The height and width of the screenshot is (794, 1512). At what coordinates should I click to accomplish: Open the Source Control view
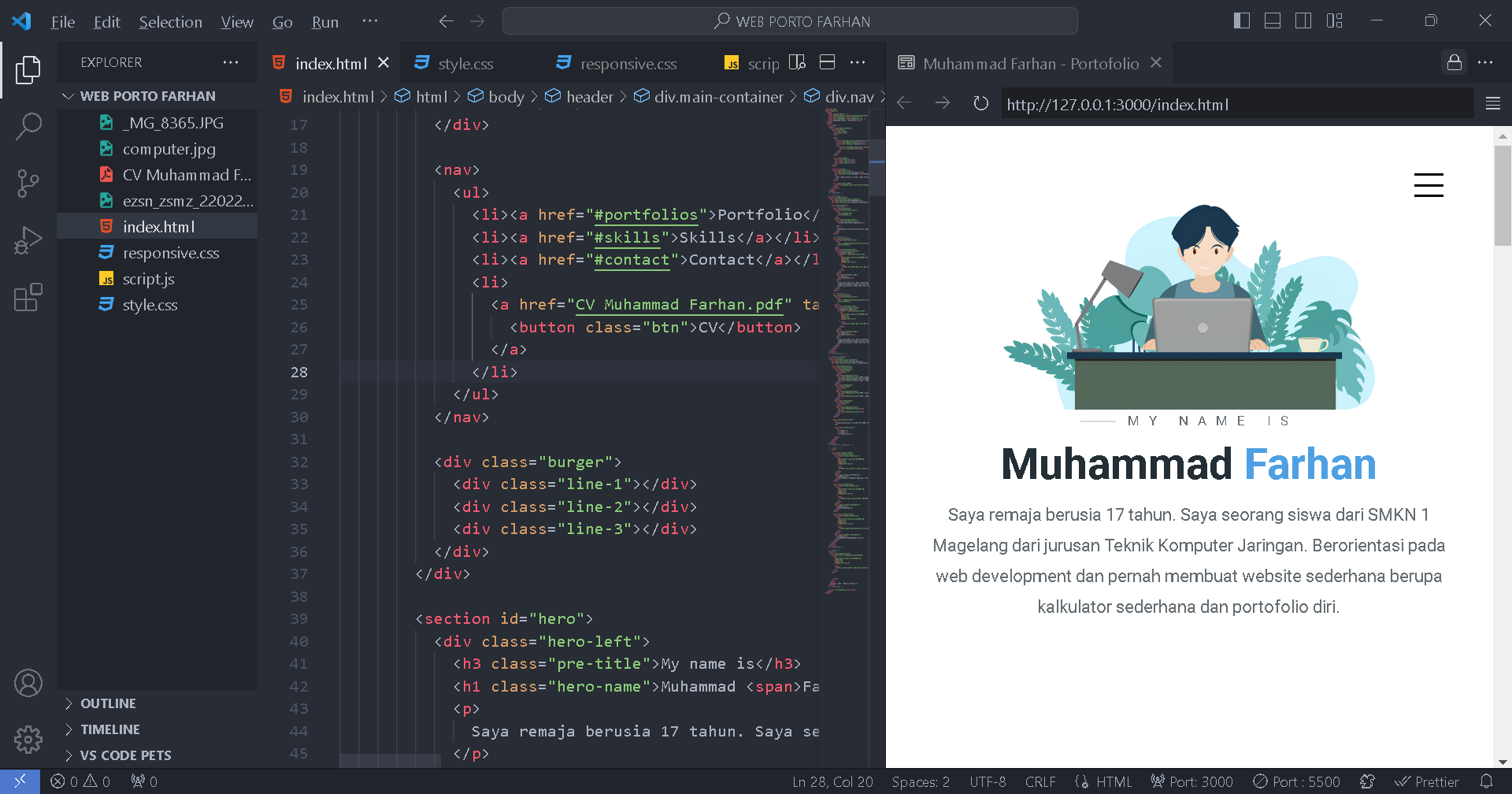(28, 183)
